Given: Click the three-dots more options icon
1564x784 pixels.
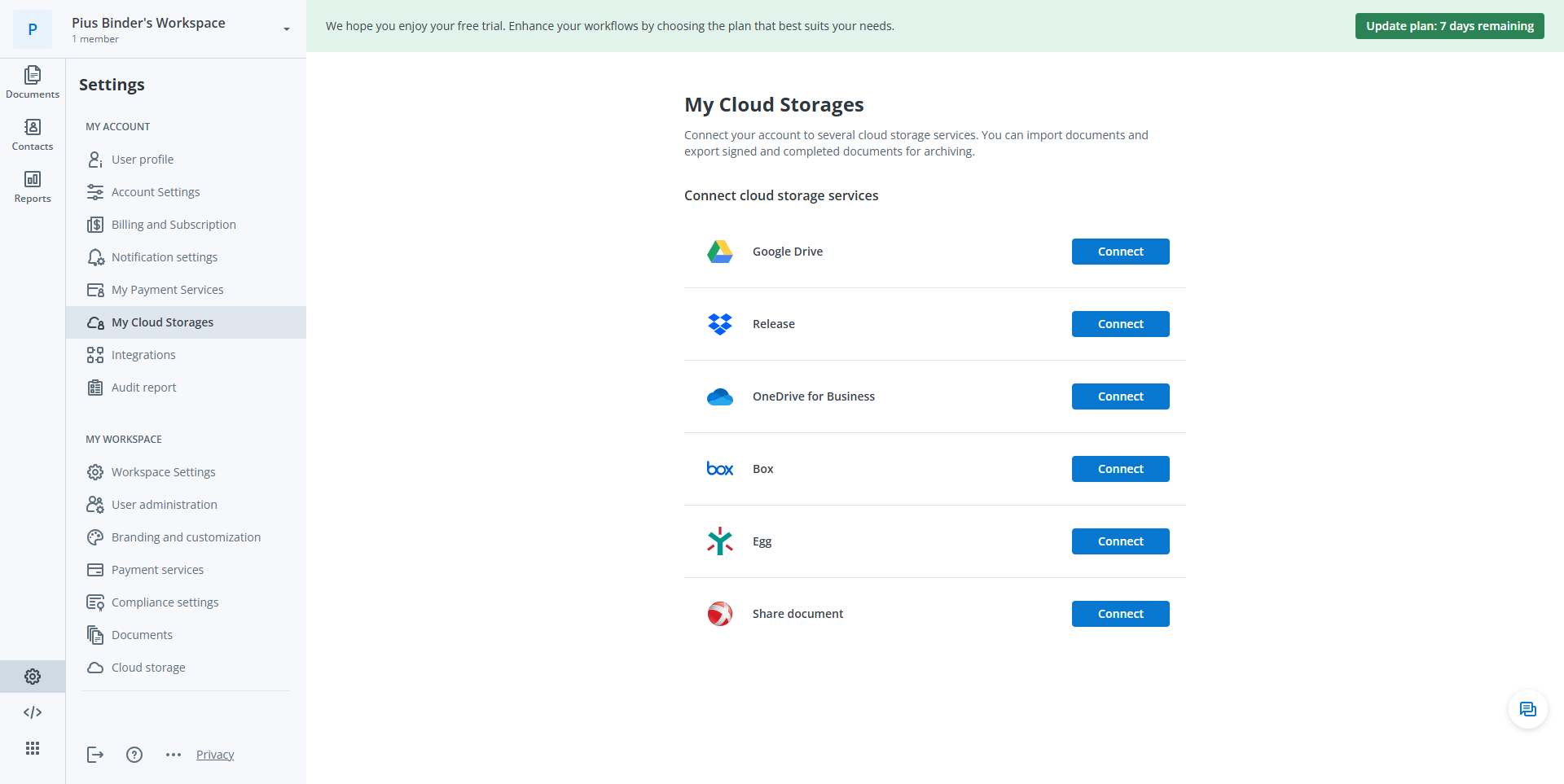Looking at the screenshot, I should pyautogui.click(x=174, y=755).
